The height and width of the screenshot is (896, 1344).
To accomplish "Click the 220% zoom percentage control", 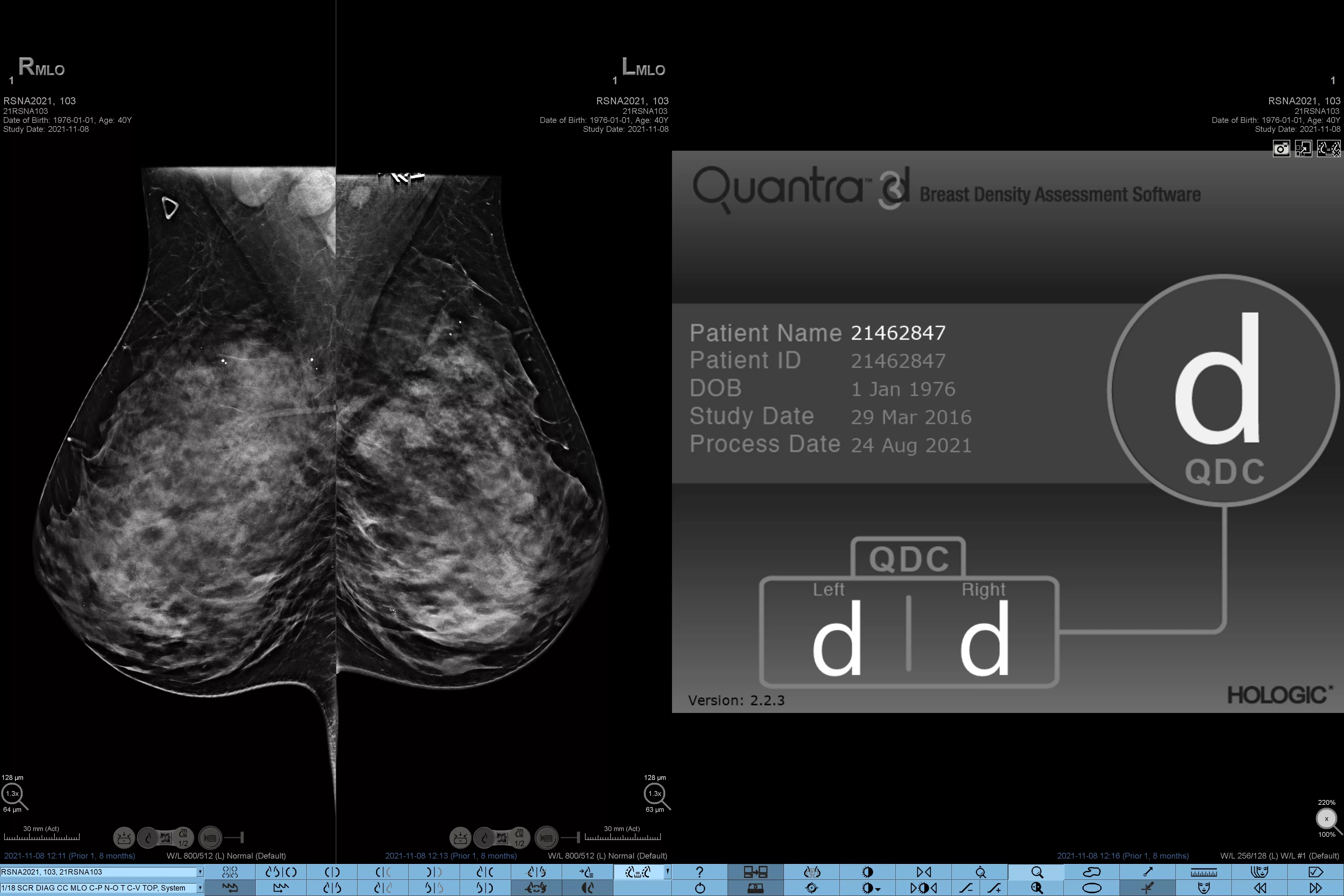I will pos(1326,803).
